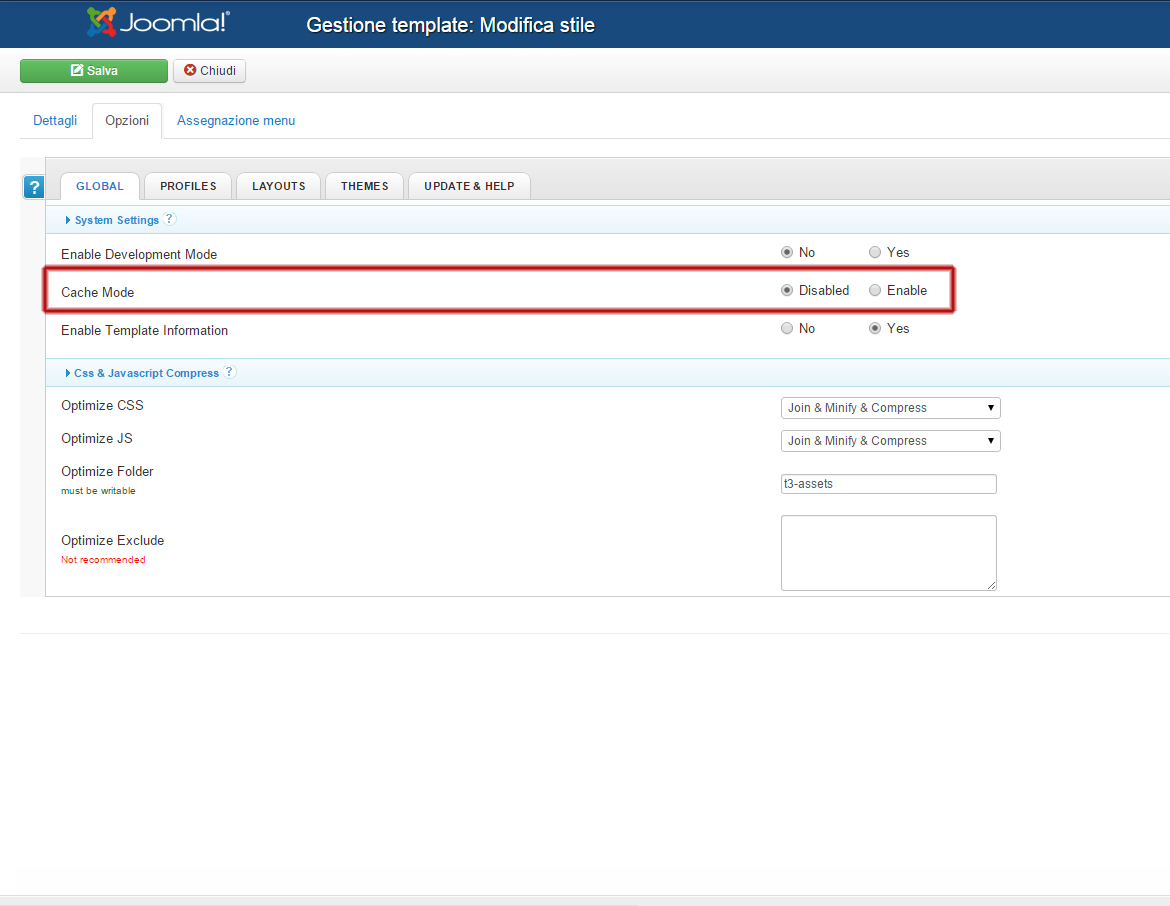Open the Optimize CSS dropdown
This screenshot has height=906, width=1170.
coord(890,408)
